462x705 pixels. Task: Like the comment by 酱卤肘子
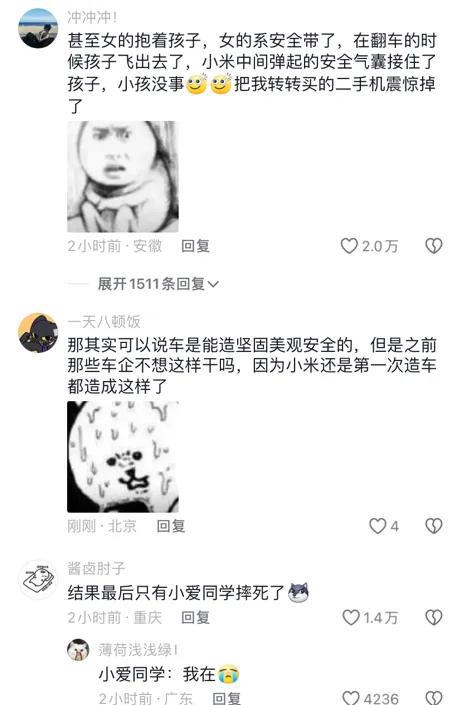(351, 617)
